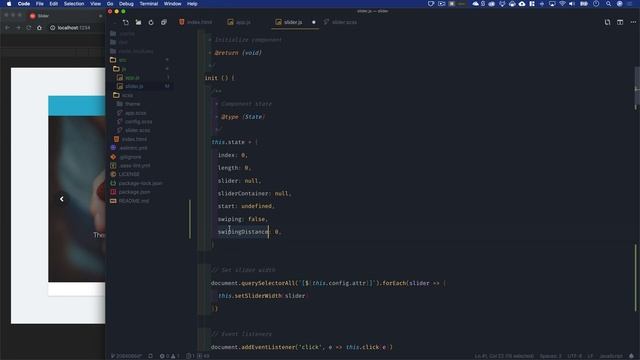Click the collapse folders icon in explorer

[164, 22]
